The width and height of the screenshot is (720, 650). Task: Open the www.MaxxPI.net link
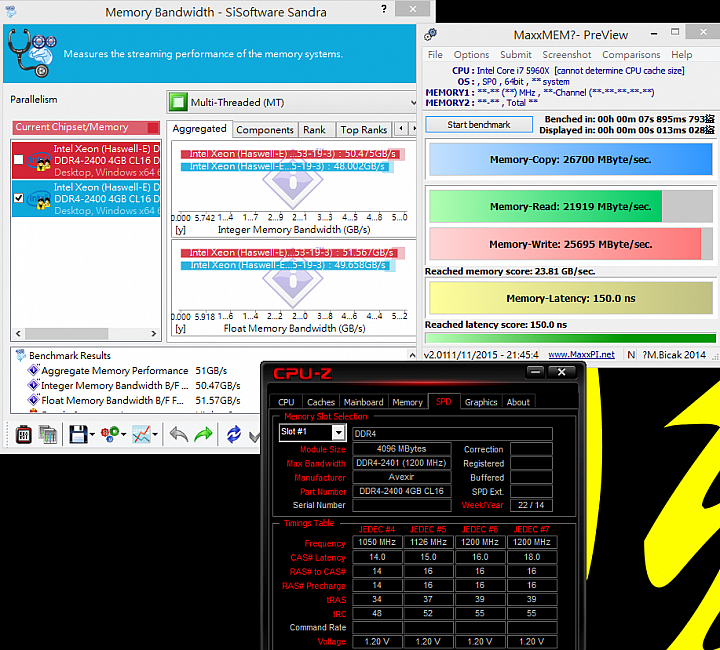click(581, 354)
